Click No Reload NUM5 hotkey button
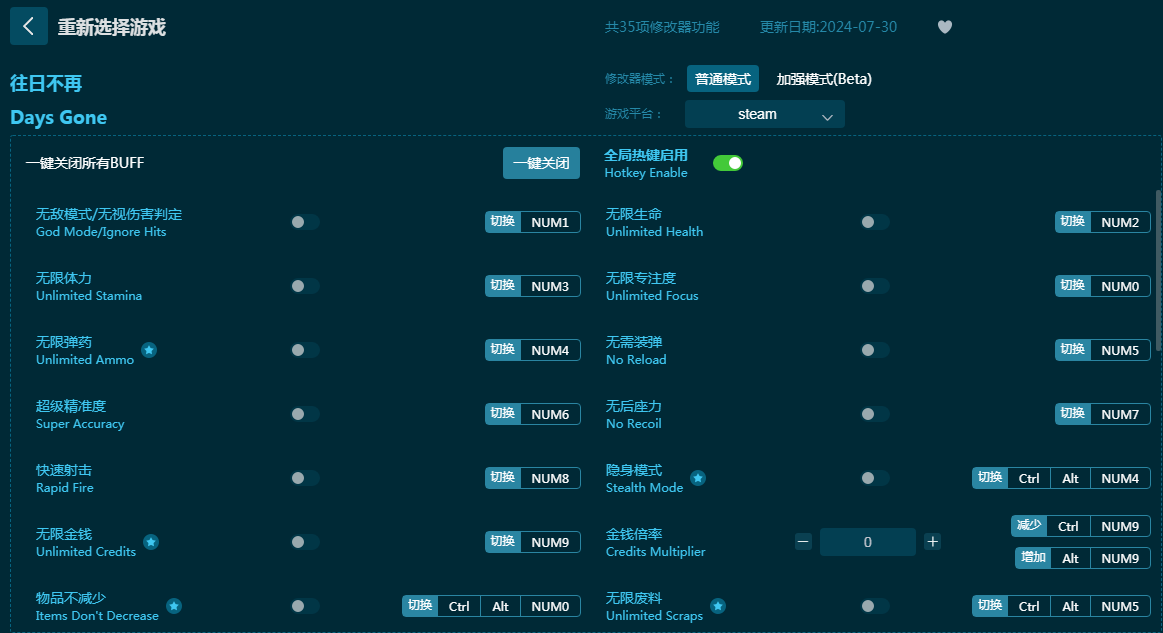The width and height of the screenshot is (1163, 633). [x=1102, y=350]
